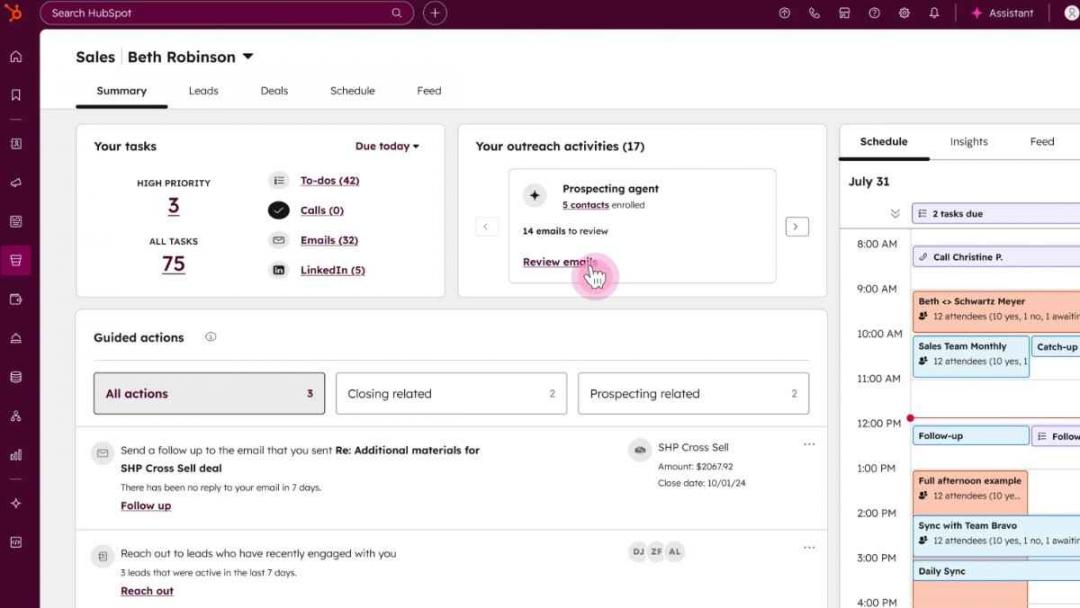
Task: Open the Due today filter dropdown
Action: coord(387,146)
